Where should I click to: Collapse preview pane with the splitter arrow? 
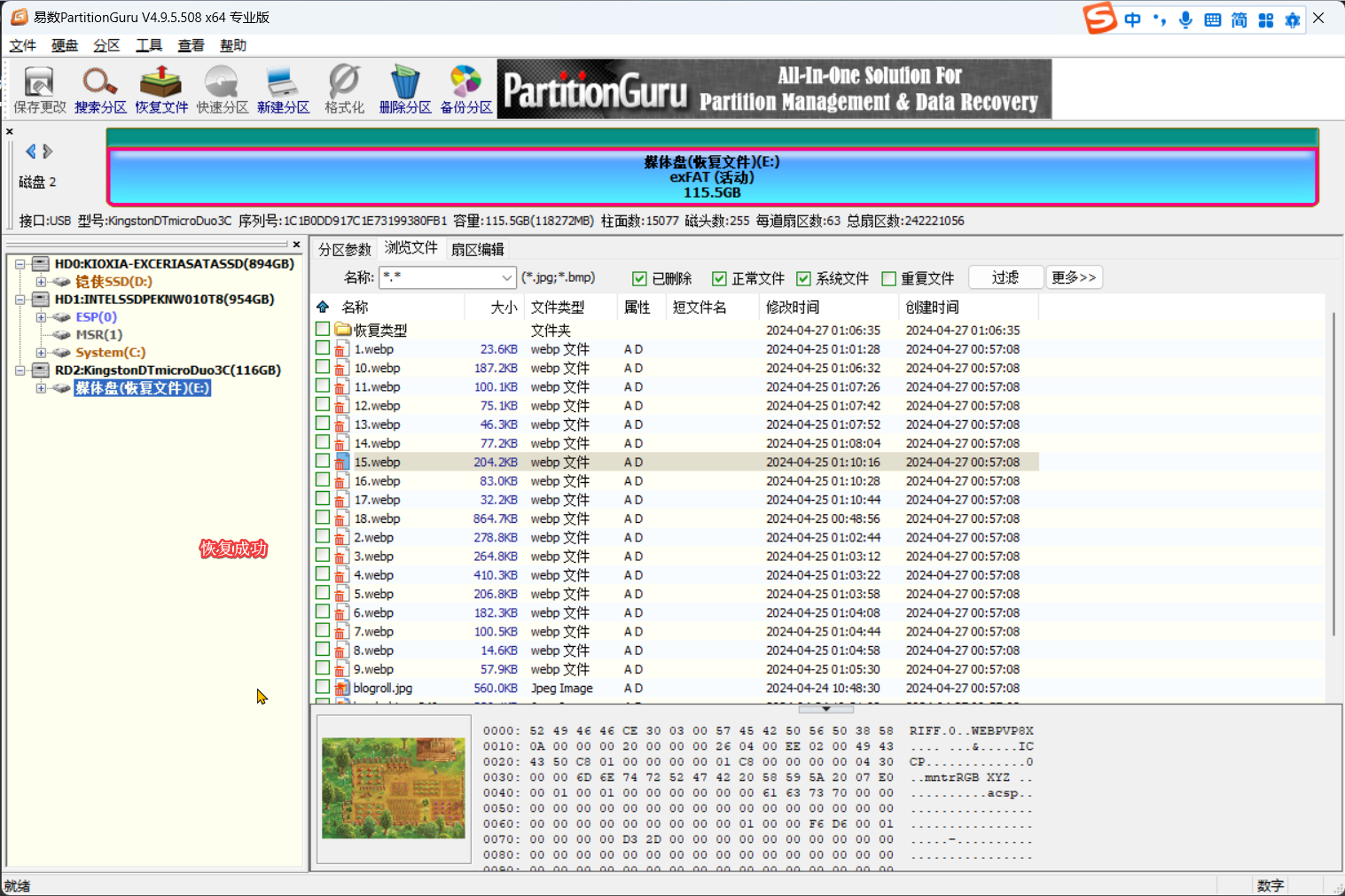(x=826, y=709)
